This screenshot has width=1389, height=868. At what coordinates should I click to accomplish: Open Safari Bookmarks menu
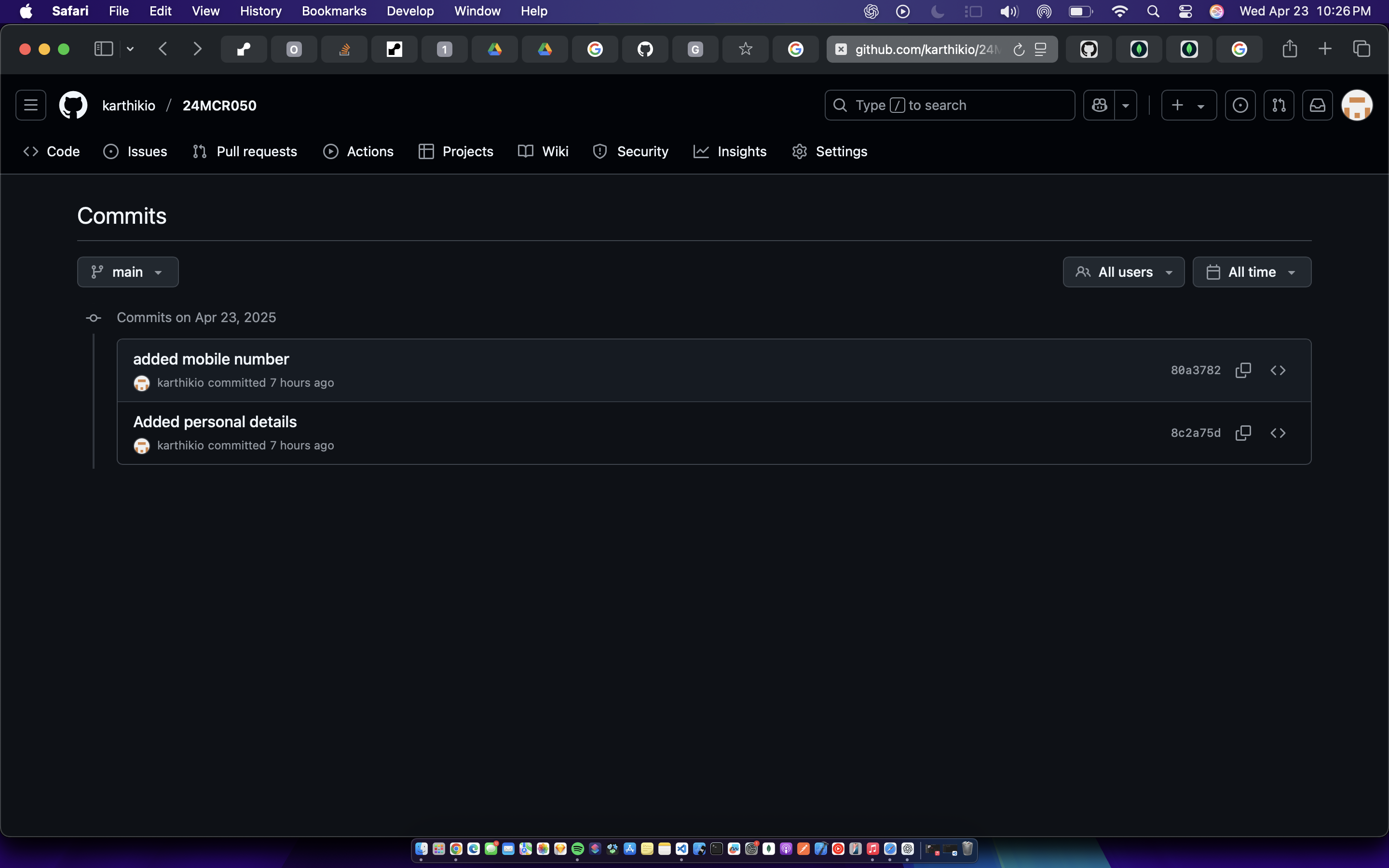334,11
